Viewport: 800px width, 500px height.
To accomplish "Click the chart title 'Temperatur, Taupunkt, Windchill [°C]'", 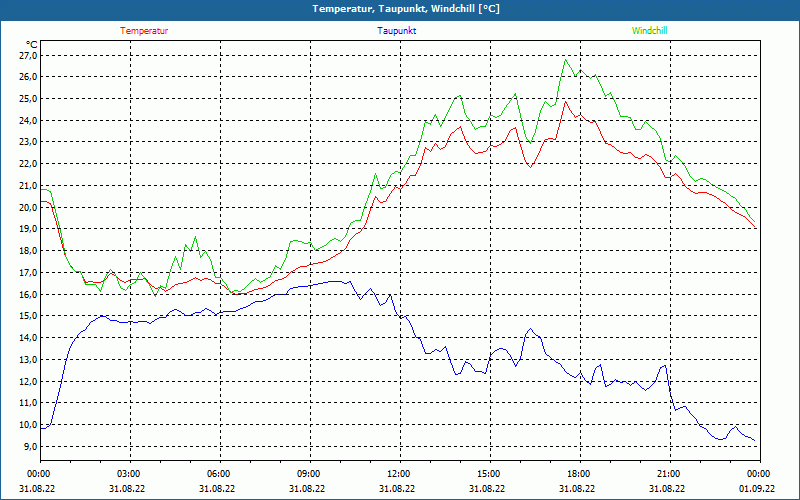I will click(x=406, y=9).
